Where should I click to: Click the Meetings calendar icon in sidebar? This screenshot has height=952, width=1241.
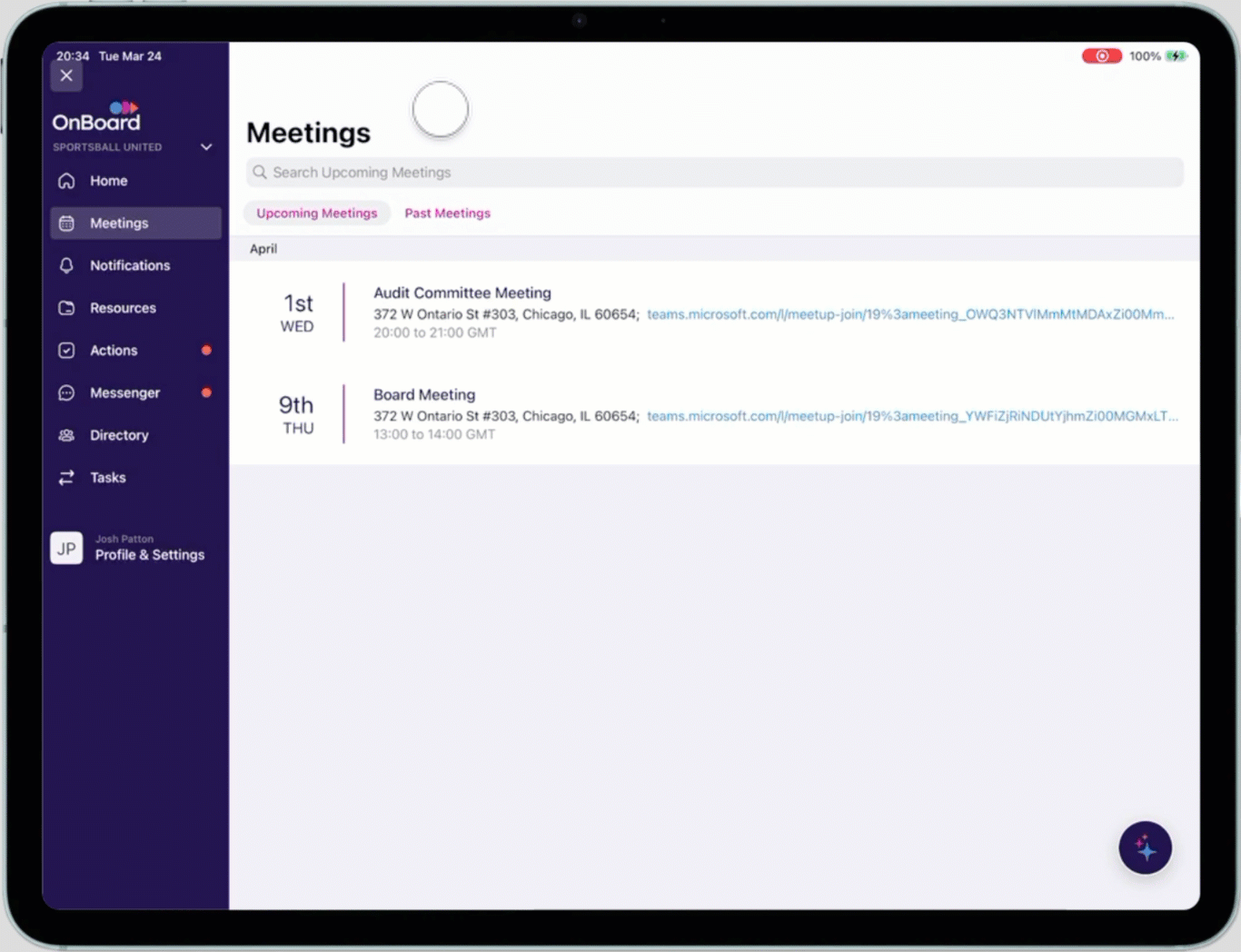66,223
